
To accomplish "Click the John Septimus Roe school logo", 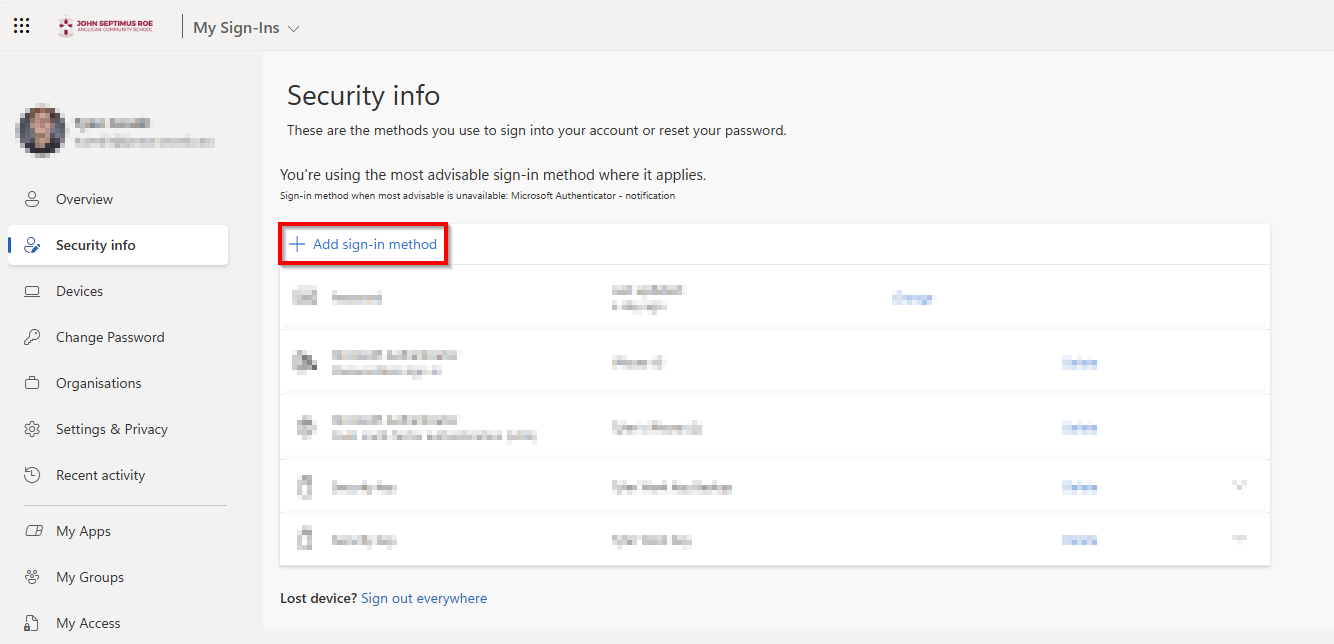I will pos(105,27).
